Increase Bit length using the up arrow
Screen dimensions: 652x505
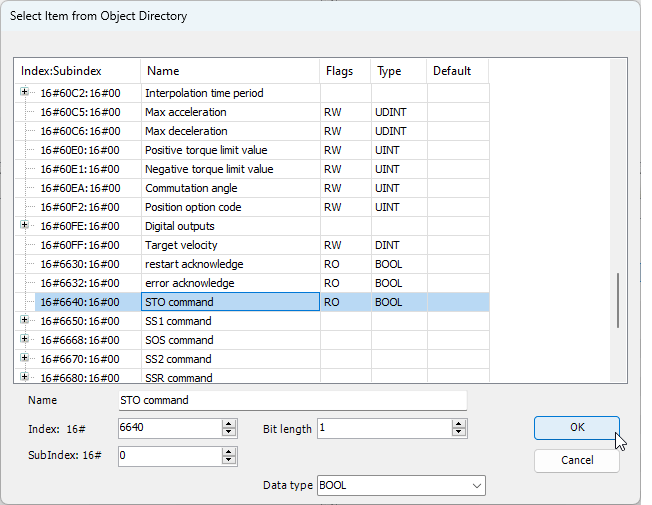click(x=459, y=424)
